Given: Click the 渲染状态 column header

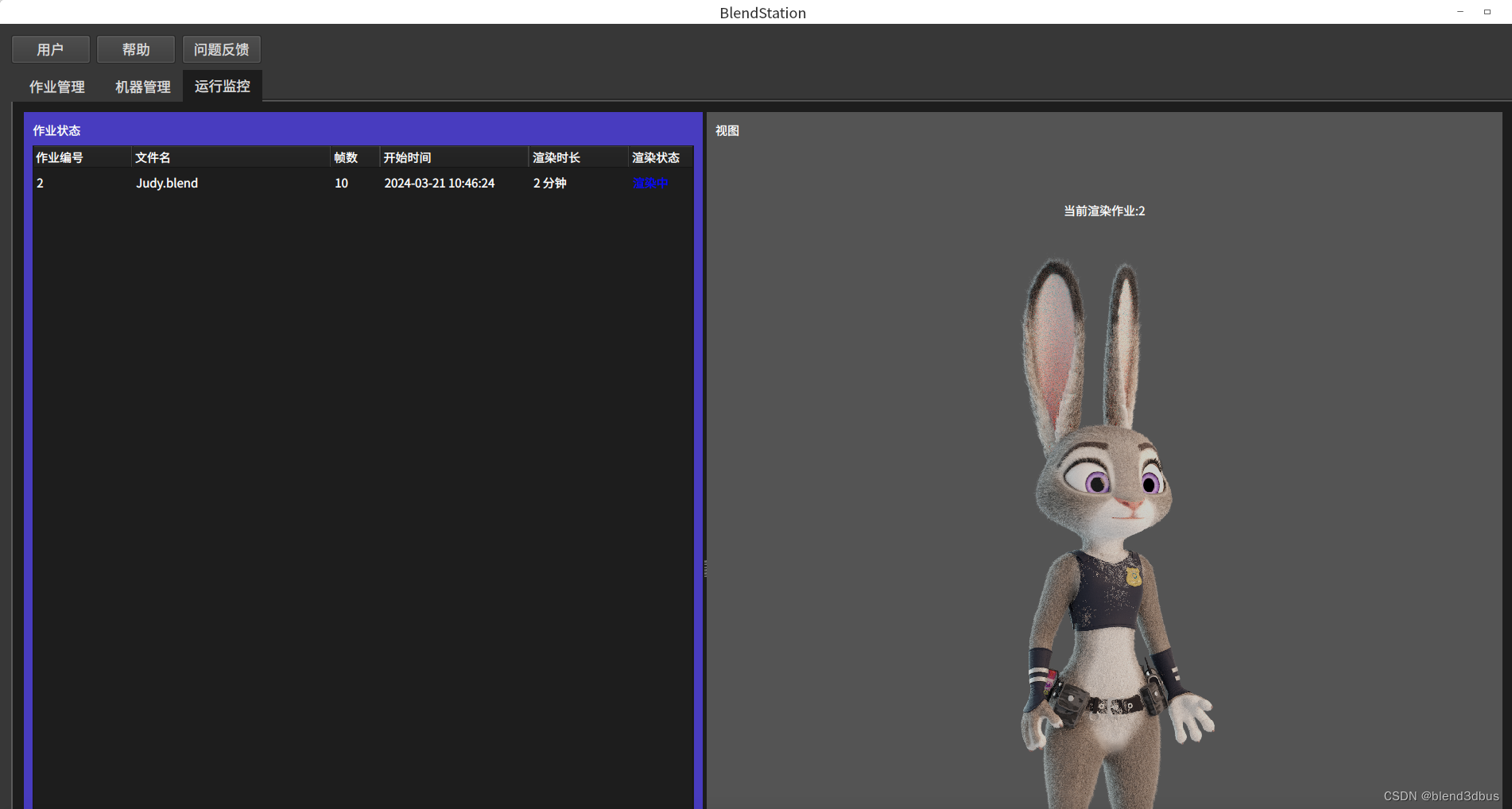Looking at the screenshot, I should pyautogui.click(x=660, y=157).
